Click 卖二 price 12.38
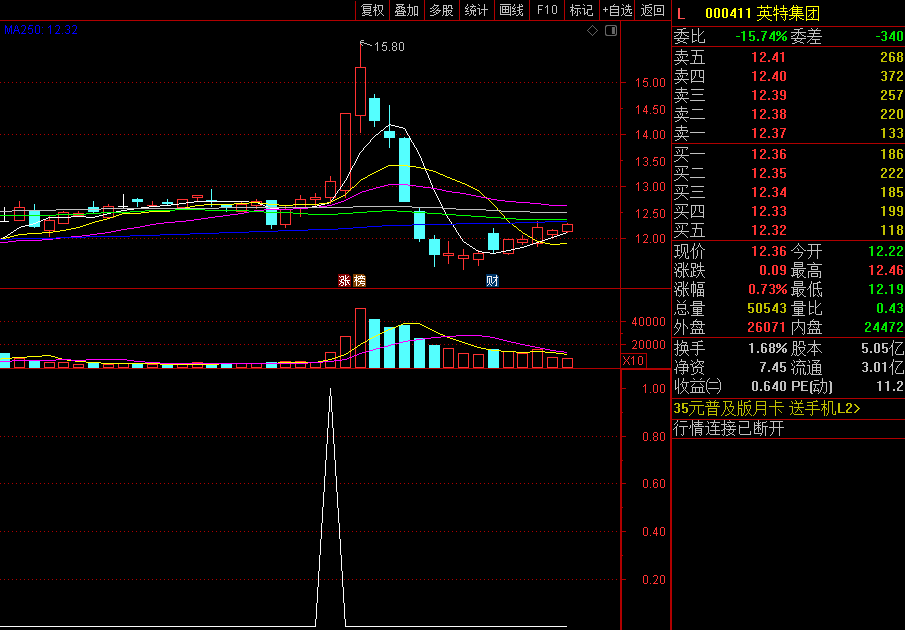Screen dimensions: 905x630 coord(768,114)
